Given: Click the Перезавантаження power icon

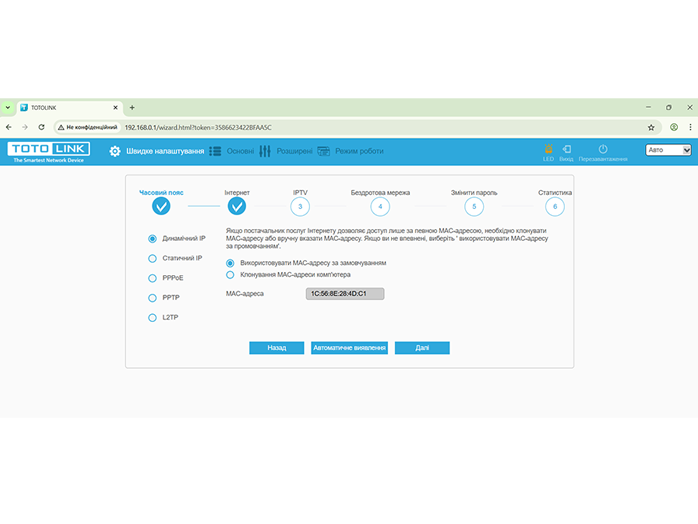Looking at the screenshot, I should tap(603, 149).
